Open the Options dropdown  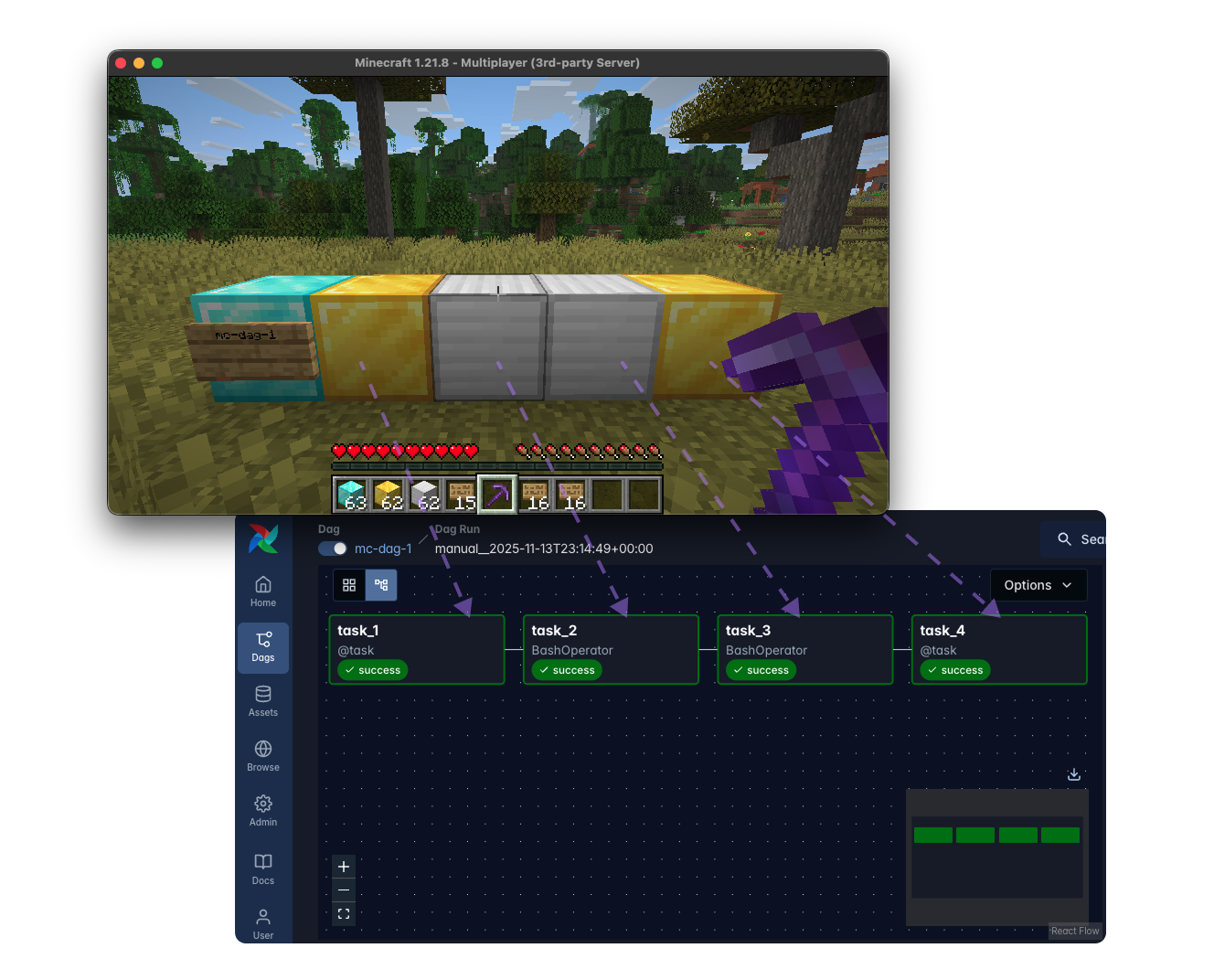1038,585
